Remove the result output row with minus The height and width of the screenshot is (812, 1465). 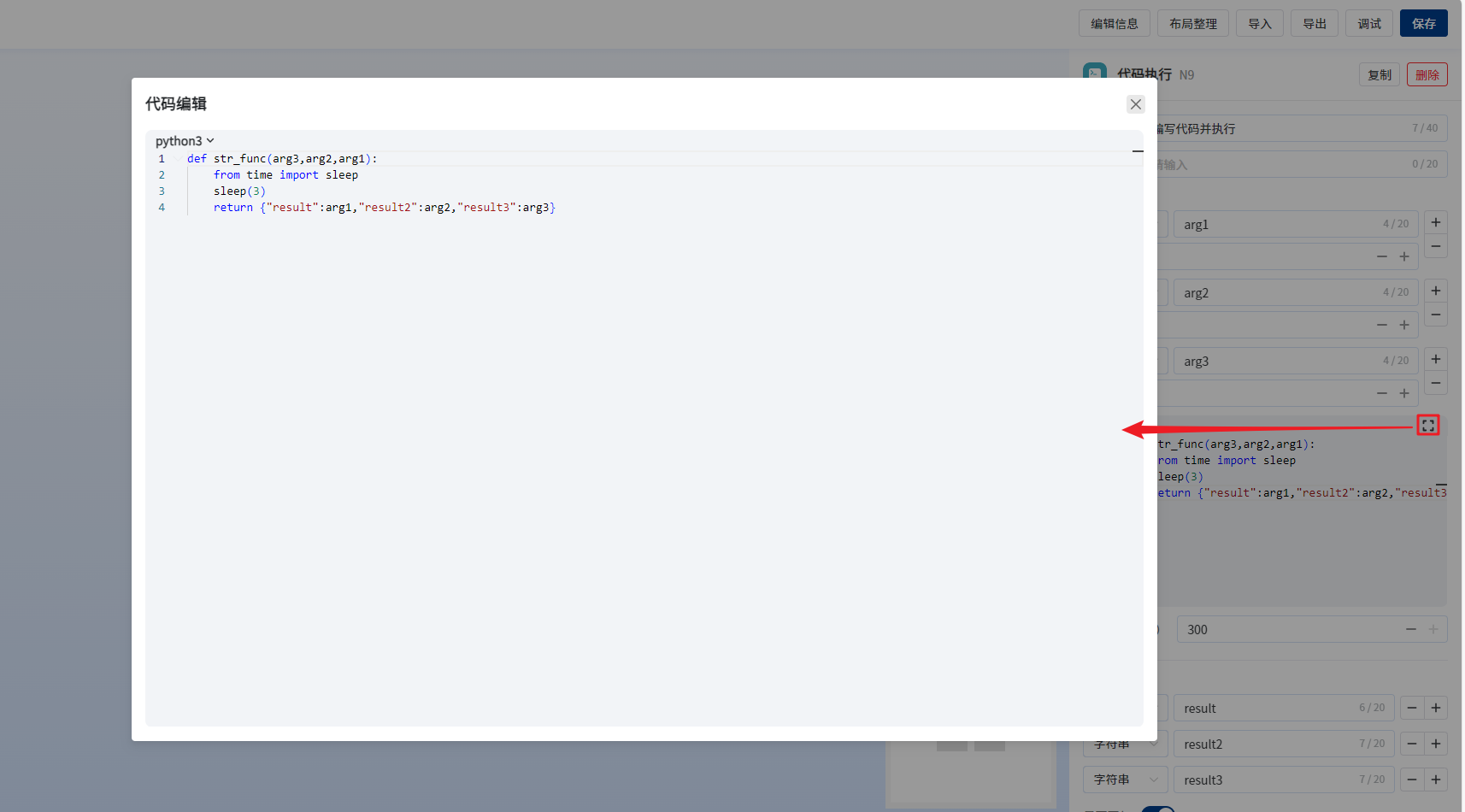[x=1411, y=708]
